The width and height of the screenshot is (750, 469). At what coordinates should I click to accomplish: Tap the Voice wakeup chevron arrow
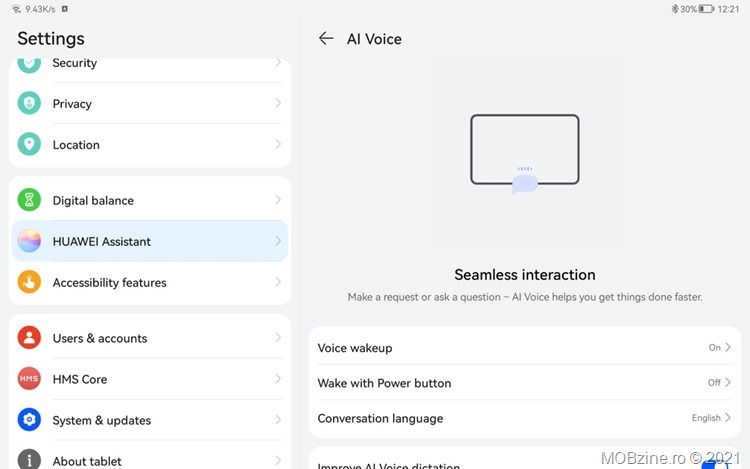tap(728, 347)
